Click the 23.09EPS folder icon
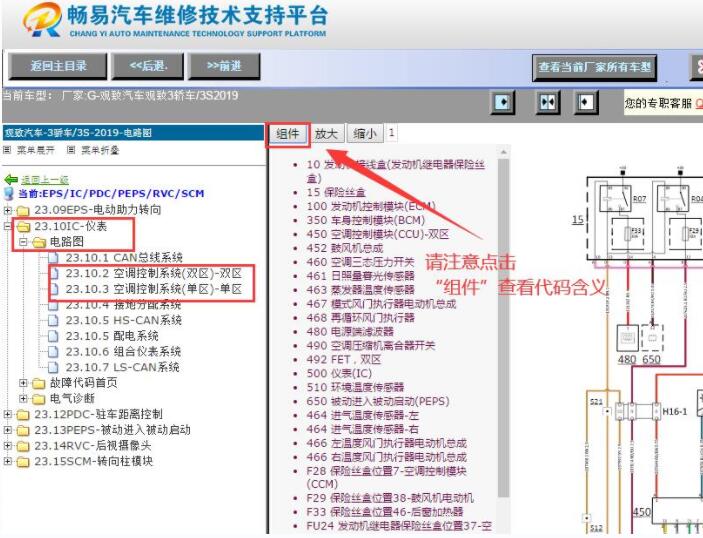The width and height of the screenshot is (703, 538). 23,210
